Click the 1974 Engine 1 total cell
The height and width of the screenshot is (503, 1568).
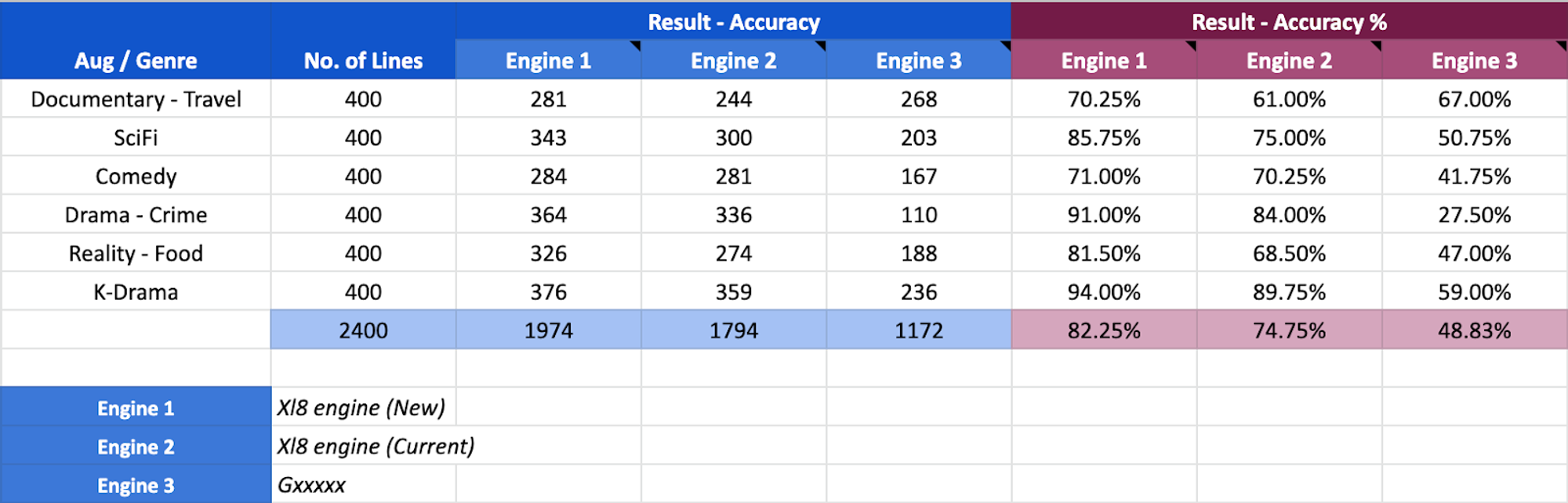point(548,330)
